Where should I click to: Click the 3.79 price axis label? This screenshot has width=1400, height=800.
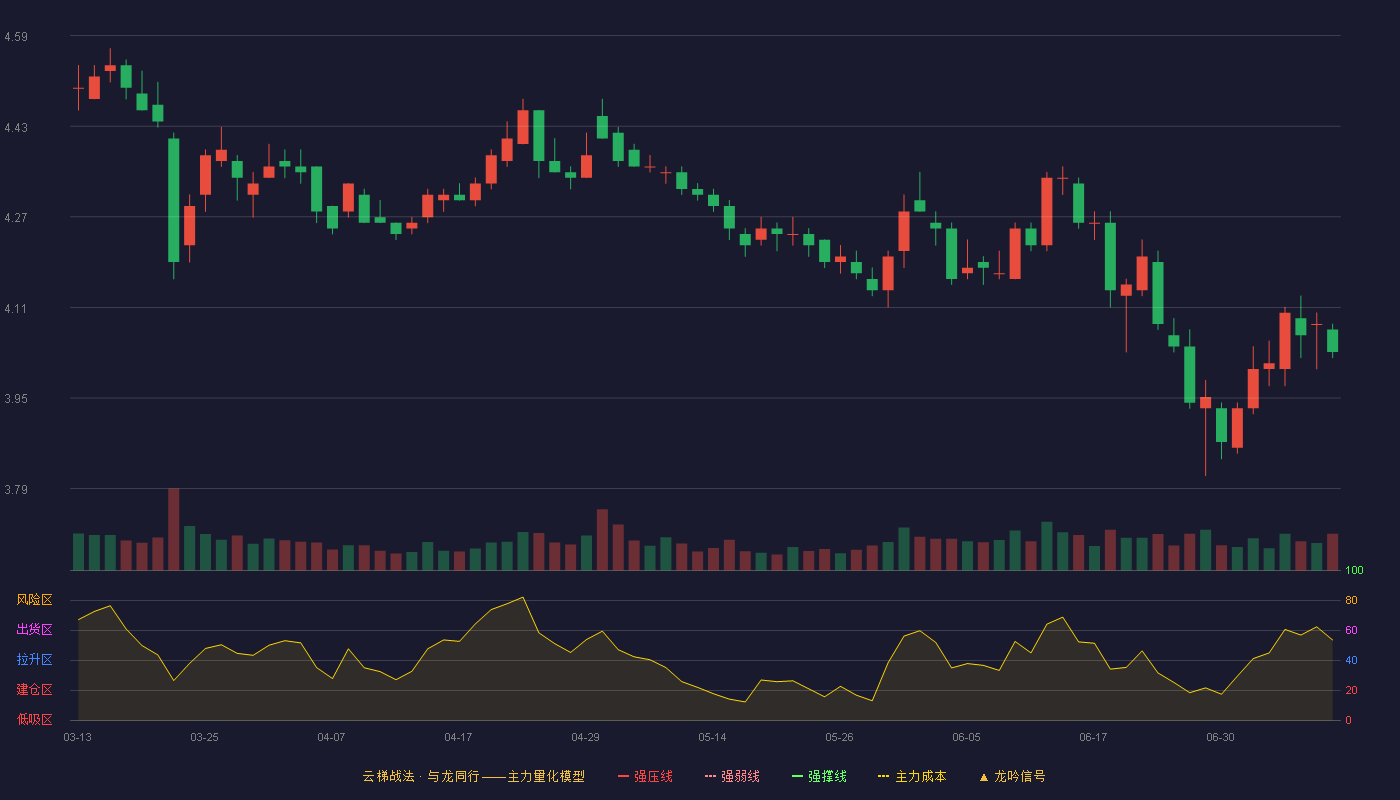click(16, 490)
